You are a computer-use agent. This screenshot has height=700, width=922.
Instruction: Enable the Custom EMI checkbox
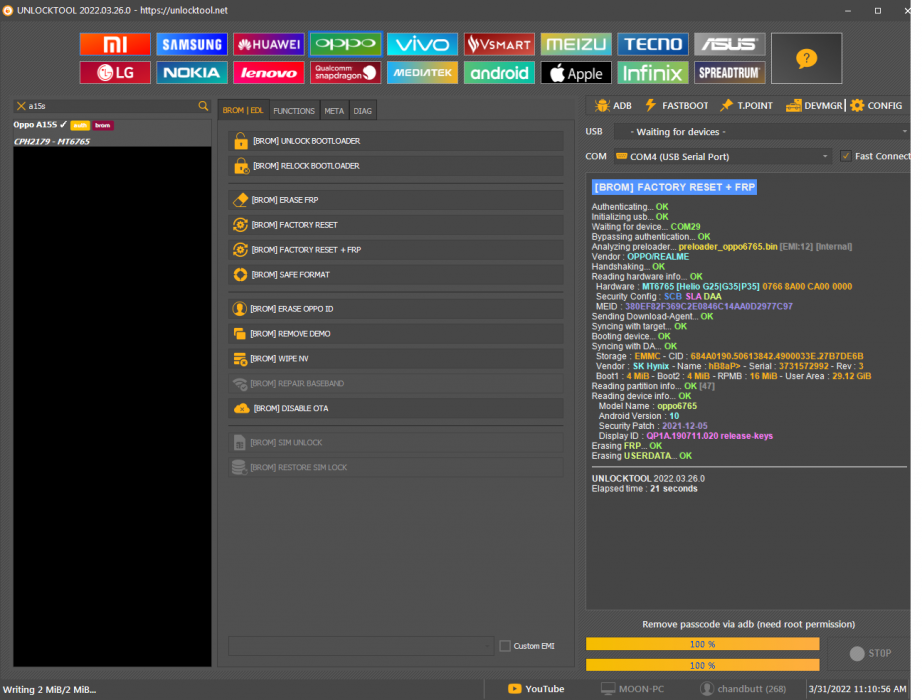coord(505,646)
